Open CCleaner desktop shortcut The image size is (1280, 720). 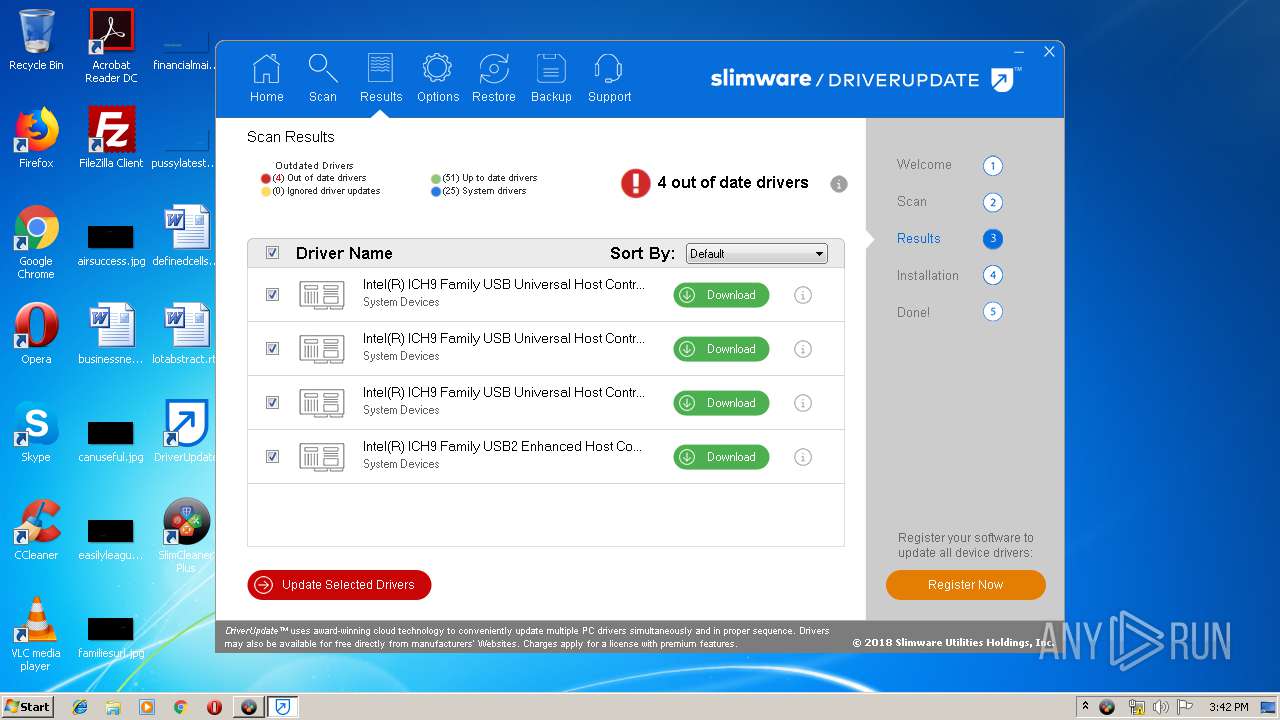tap(36, 529)
